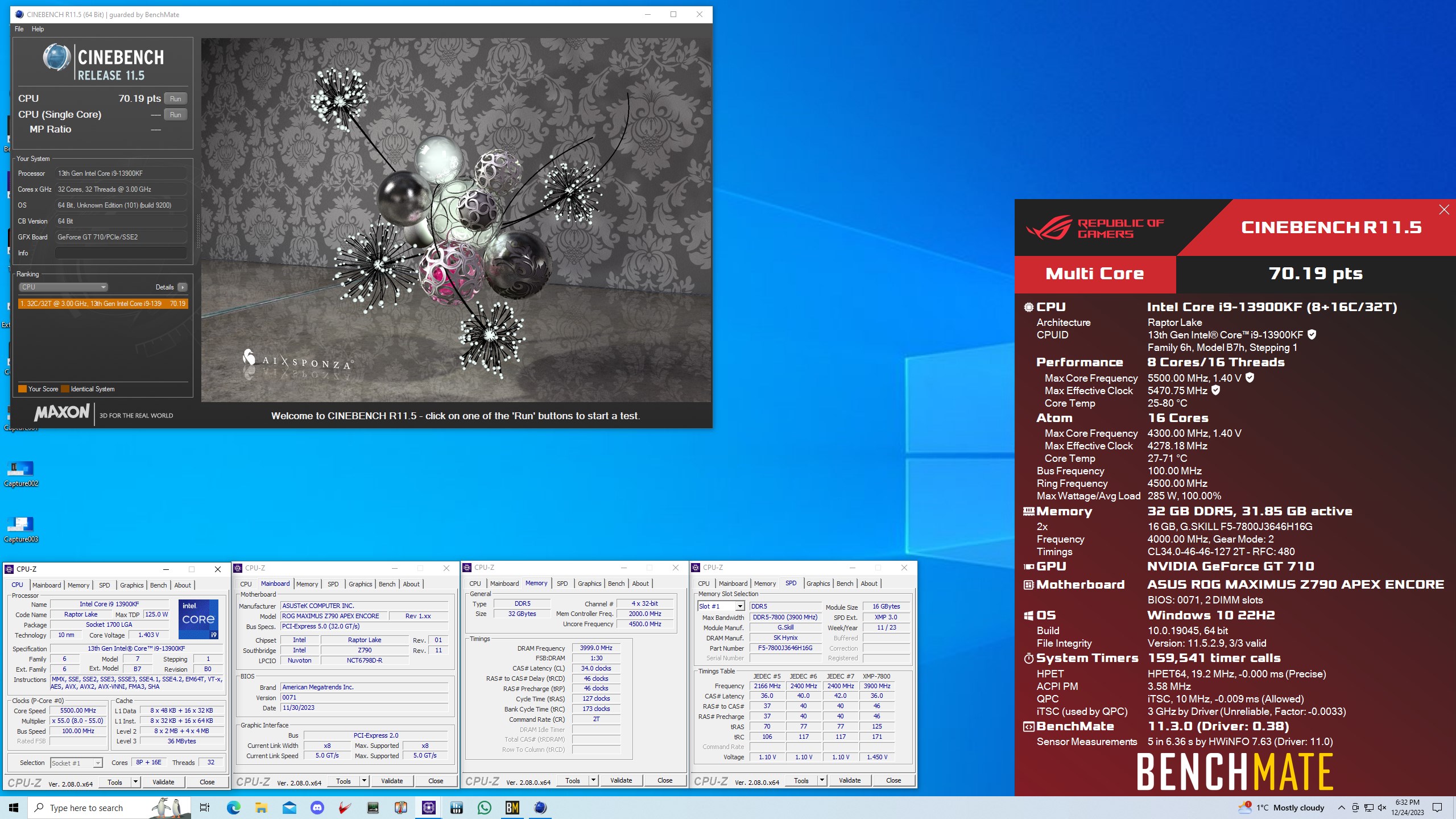The image size is (1456, 819).
Task: Open Tools dropdown arrow in CPU-Z Mainboard window
Action: click(364, 781)
